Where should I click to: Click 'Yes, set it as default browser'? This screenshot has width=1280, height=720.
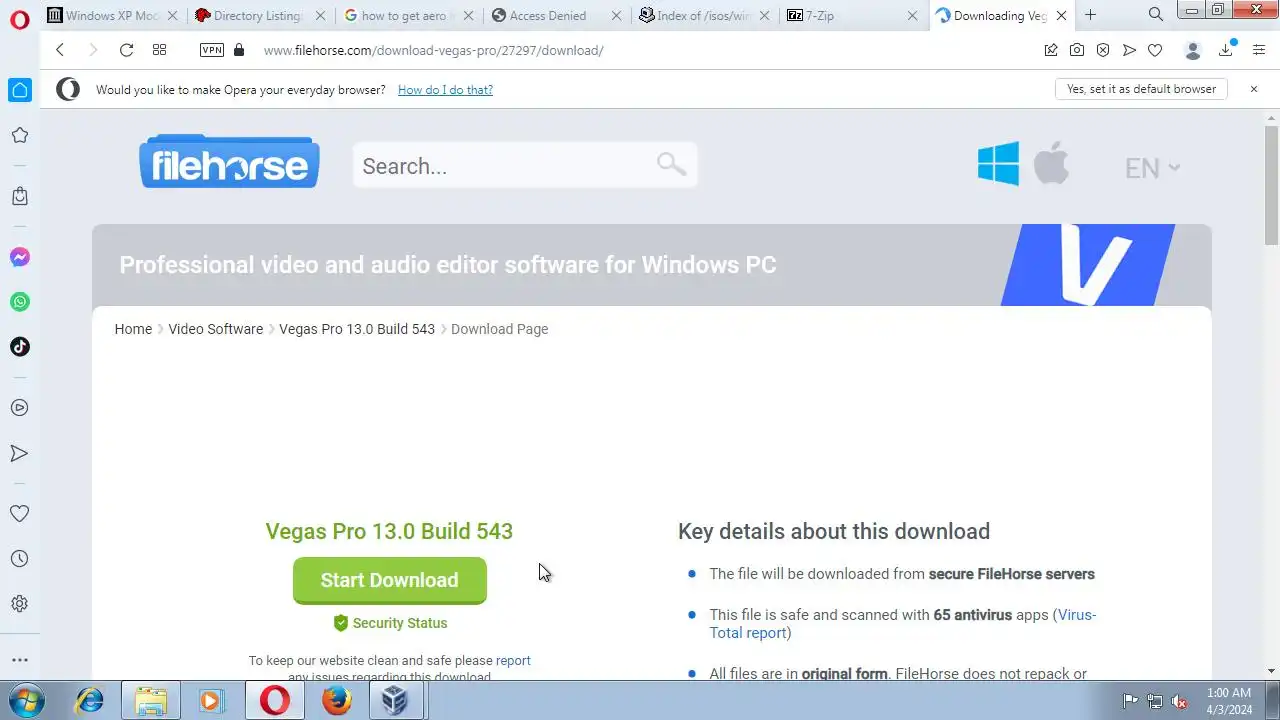click(1141, 89)
